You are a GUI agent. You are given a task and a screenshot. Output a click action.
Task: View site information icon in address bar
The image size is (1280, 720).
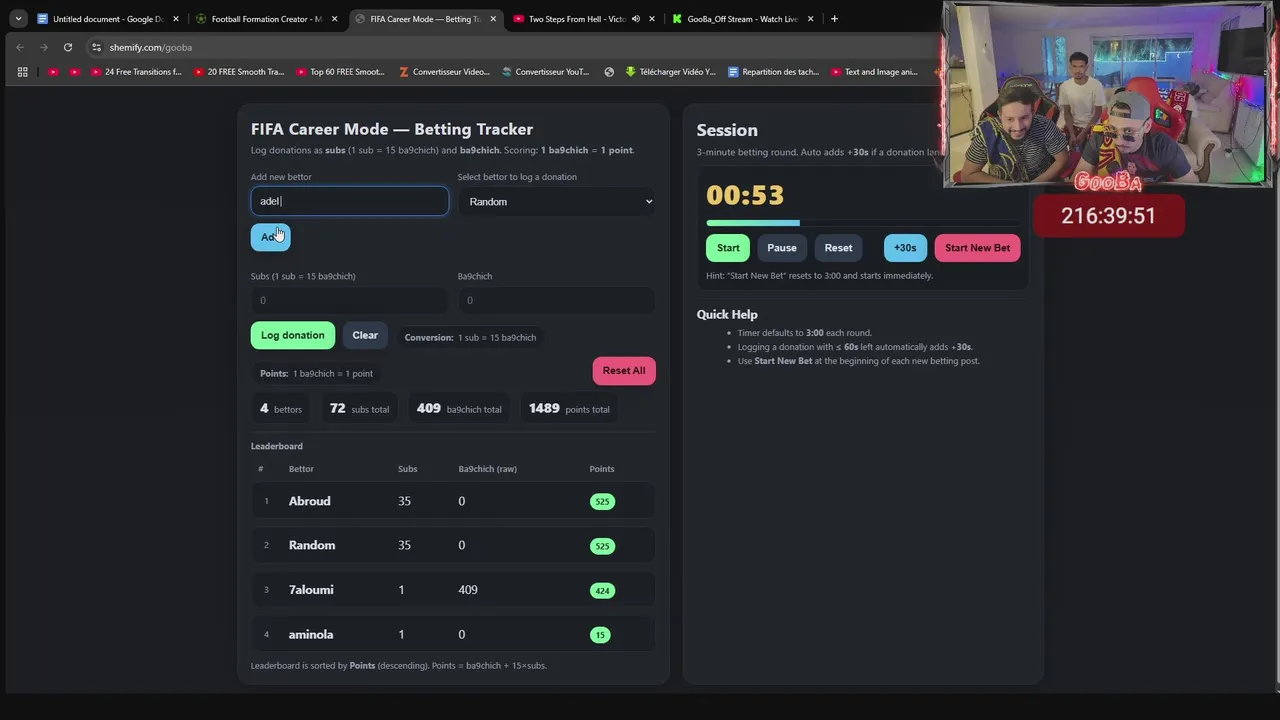pos(96,47)
